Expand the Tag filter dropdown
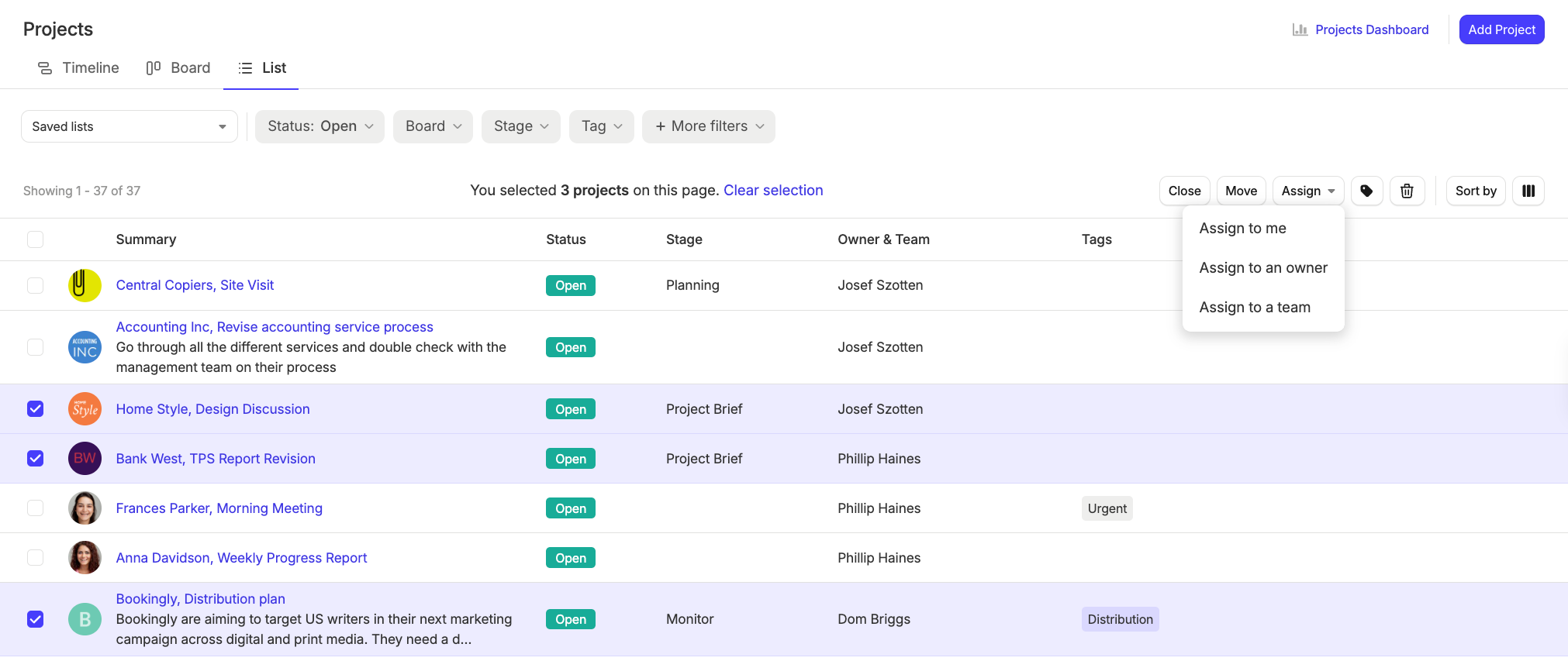 602,126
